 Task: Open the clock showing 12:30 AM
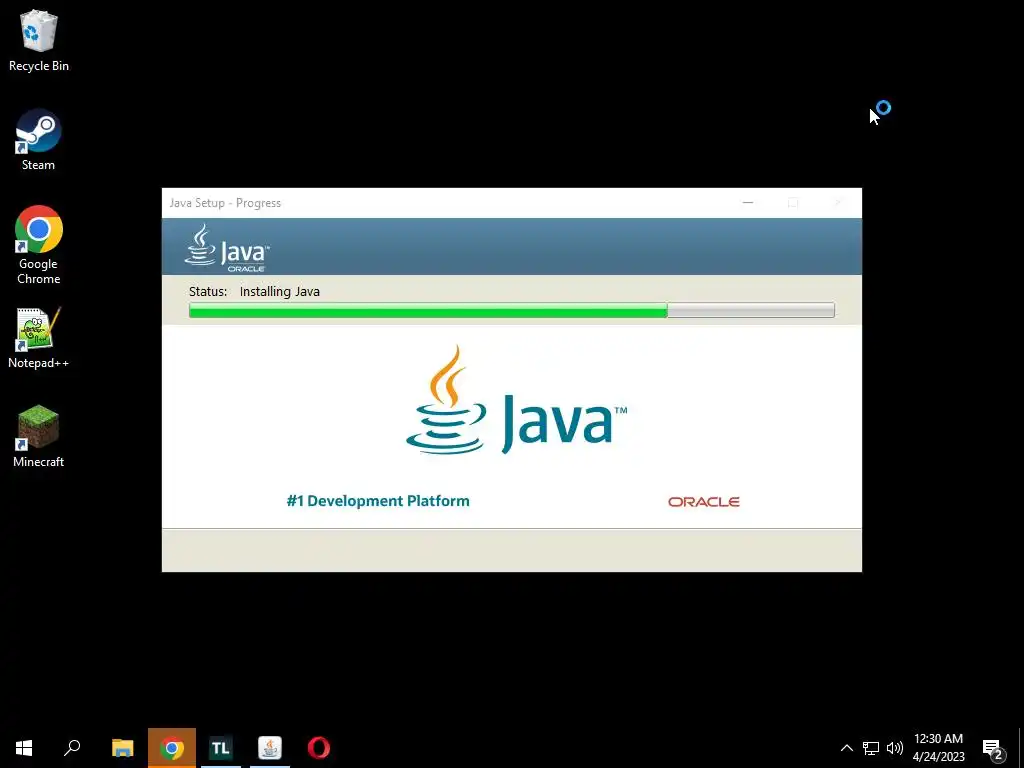tap(938, 748)
